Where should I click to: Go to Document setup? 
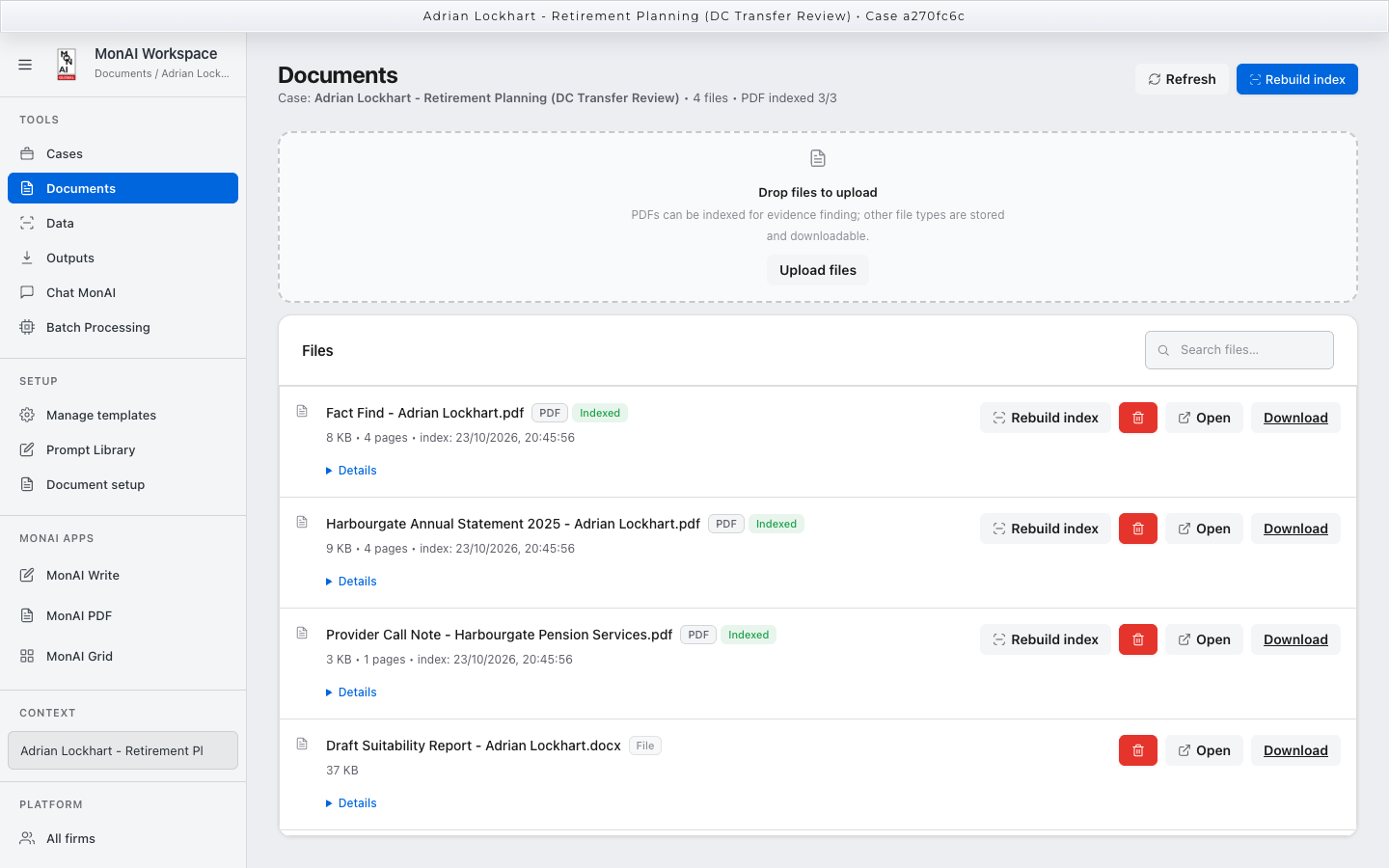click(x=123, y=484)
